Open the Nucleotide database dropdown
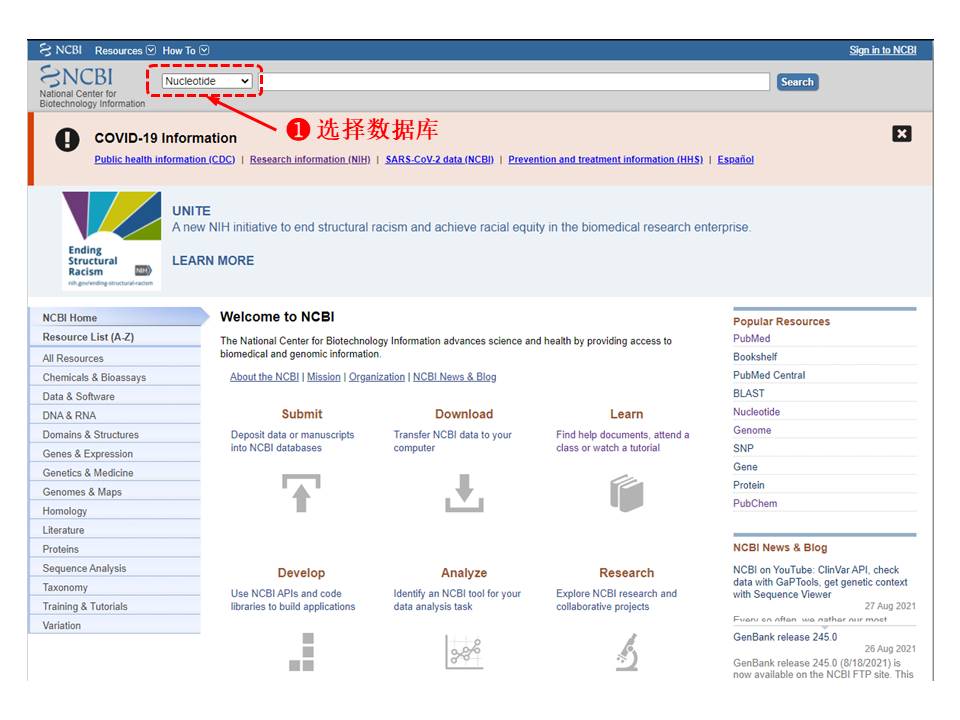Screen dimensions: 960x720 tap(207, 81)
